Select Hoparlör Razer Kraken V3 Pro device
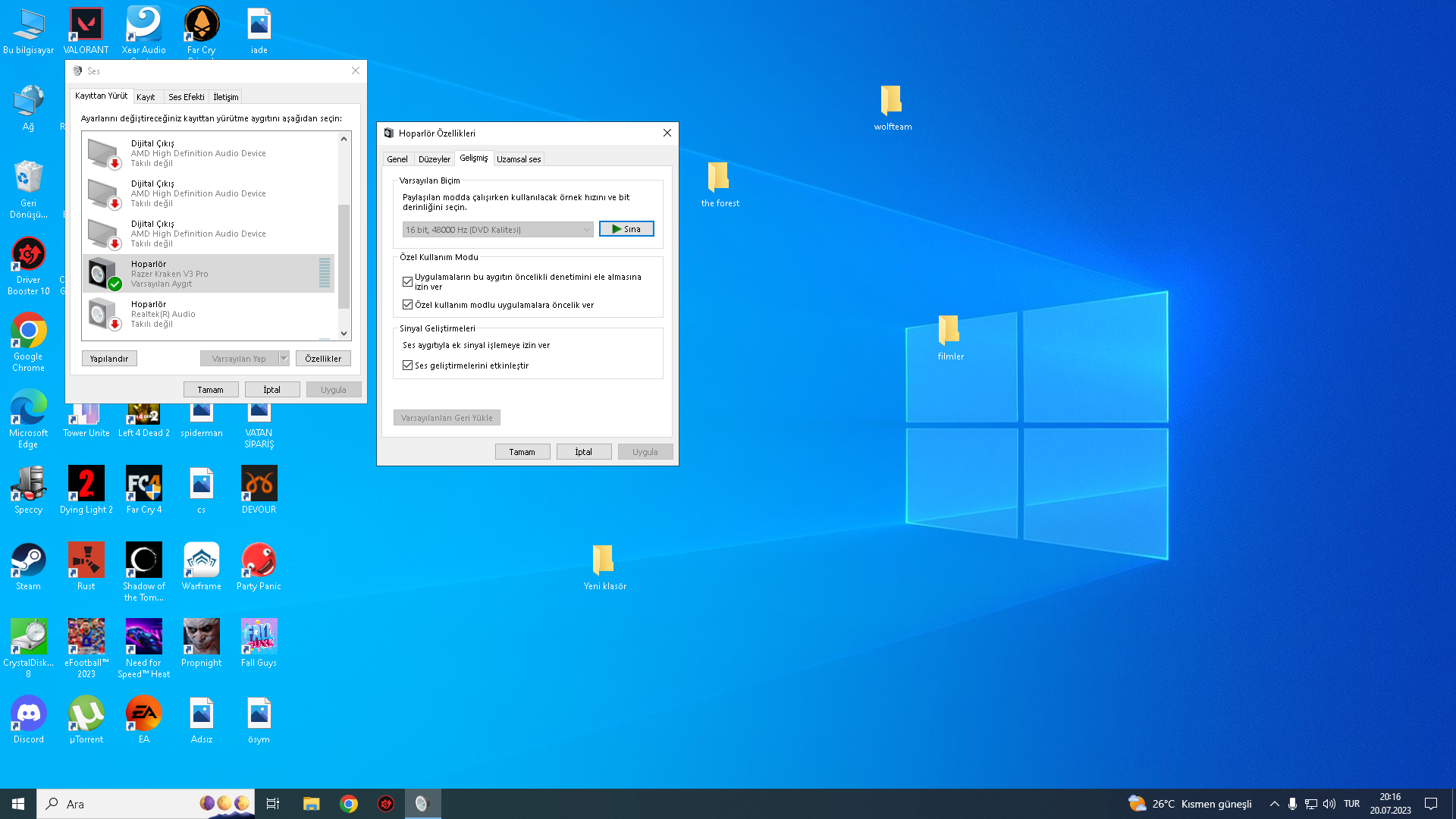The height and width of the screenshot is (819, 1456). pos(208,274)
